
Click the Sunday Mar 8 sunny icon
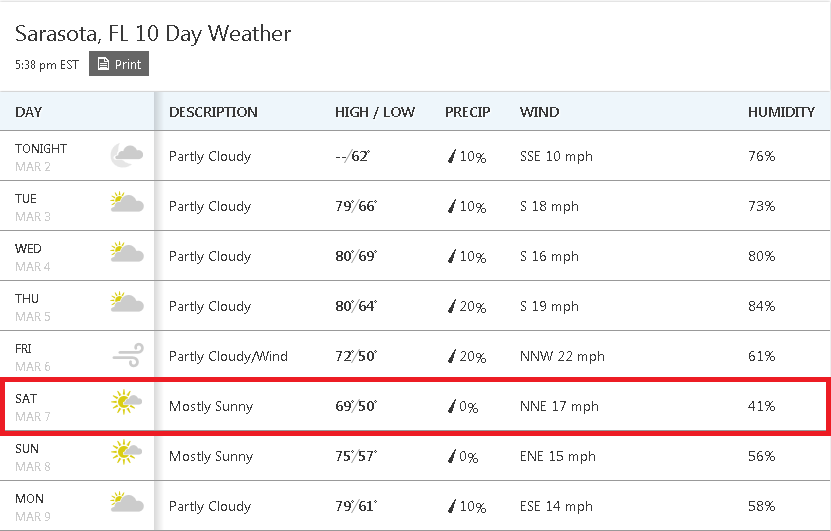click(126, 452)
